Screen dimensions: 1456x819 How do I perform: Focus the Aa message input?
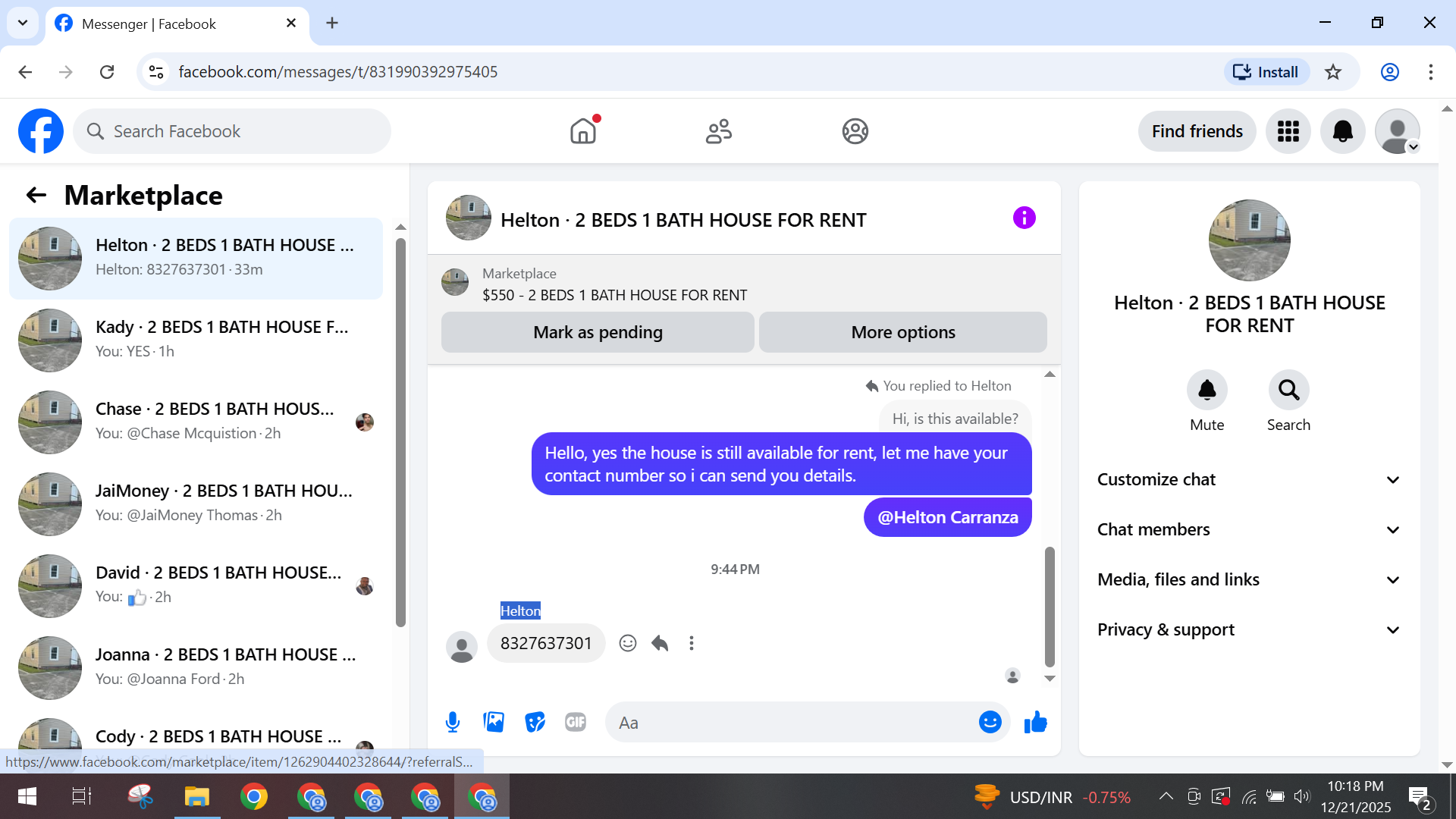tap(808, 722)
